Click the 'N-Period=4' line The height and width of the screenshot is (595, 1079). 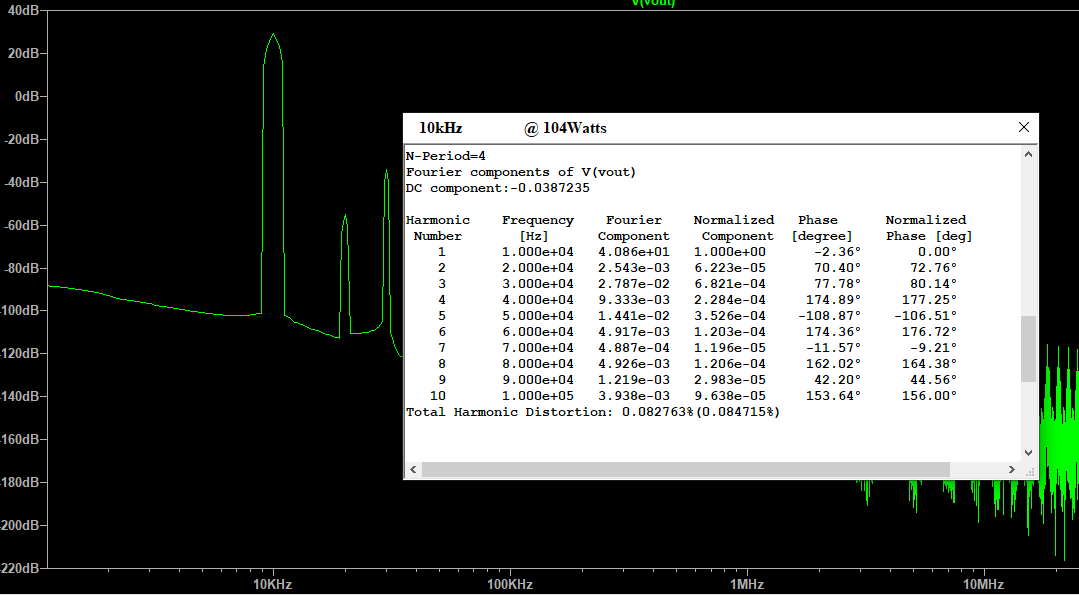(446, 156)
